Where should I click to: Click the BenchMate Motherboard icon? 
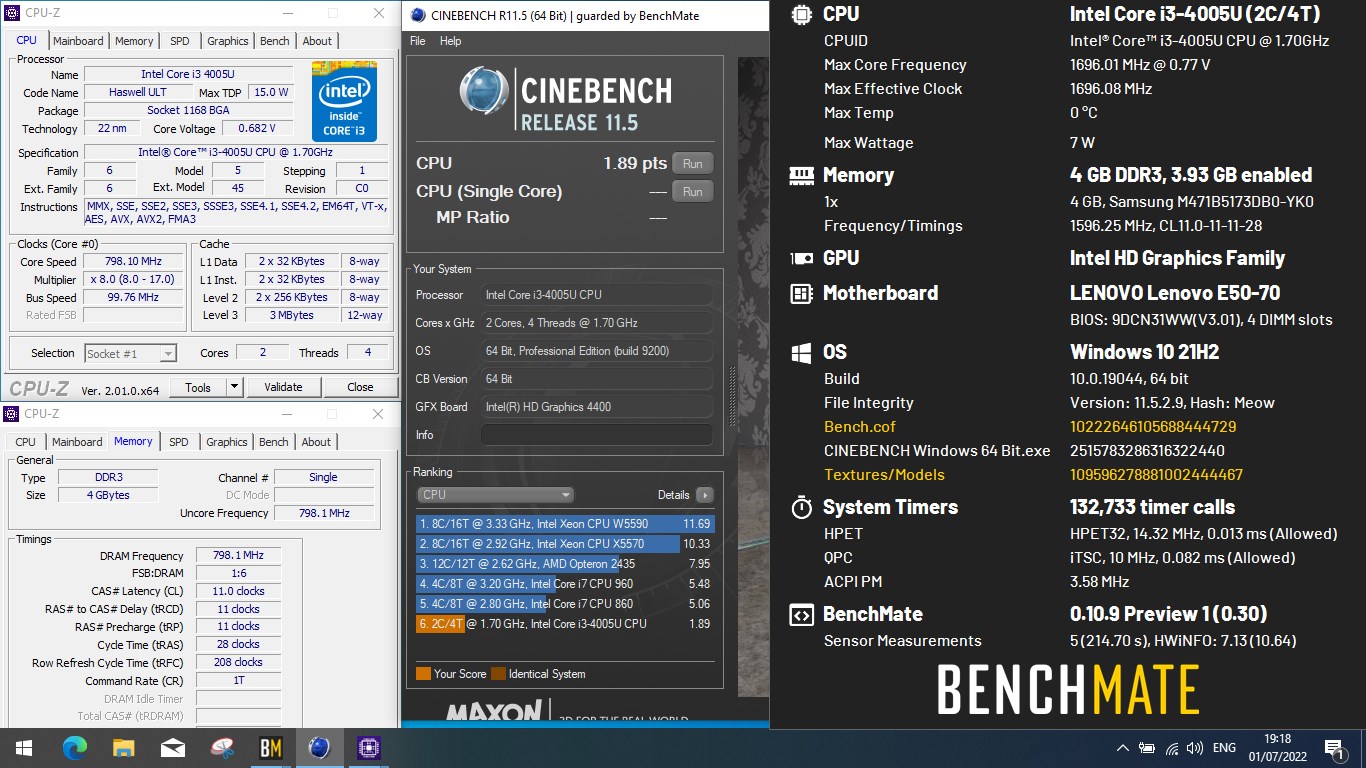(x=801, y=293)
